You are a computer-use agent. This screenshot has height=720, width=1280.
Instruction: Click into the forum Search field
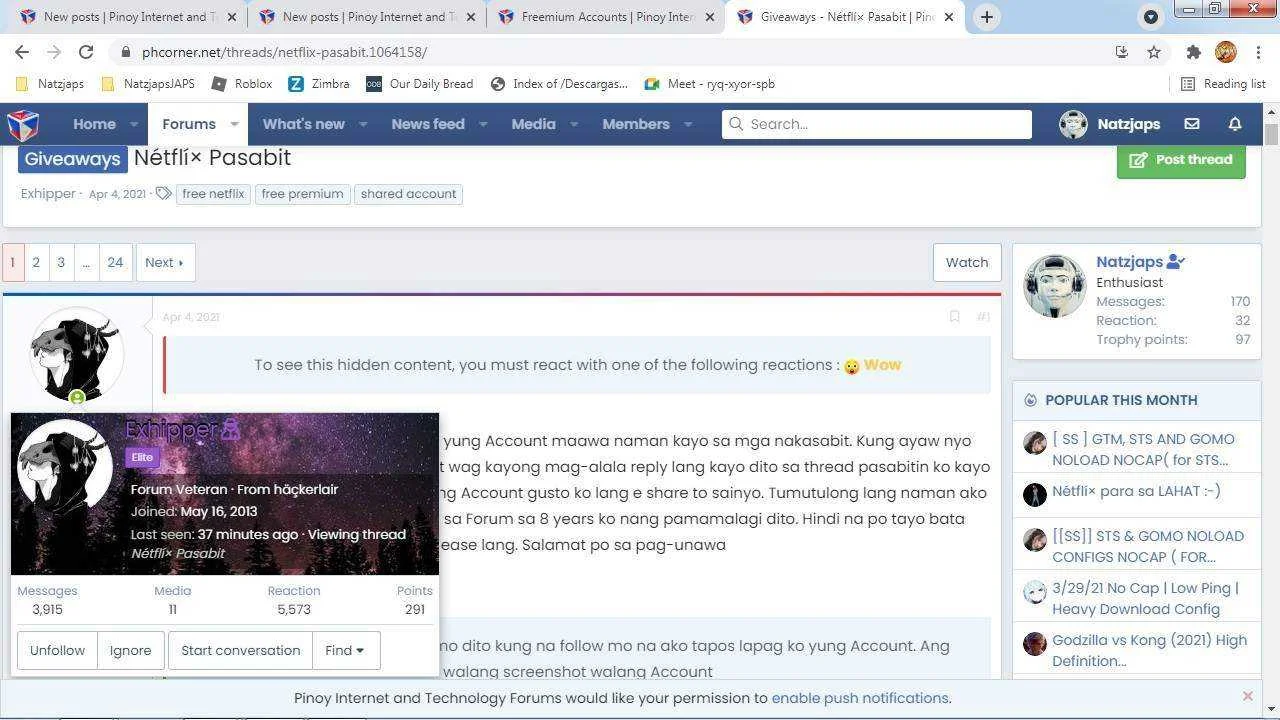[x=877, y=124]
